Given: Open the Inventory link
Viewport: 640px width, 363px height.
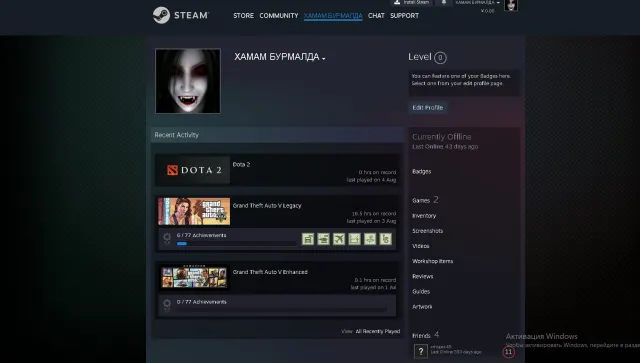Looking at the screenshot, I should (424, 216).
